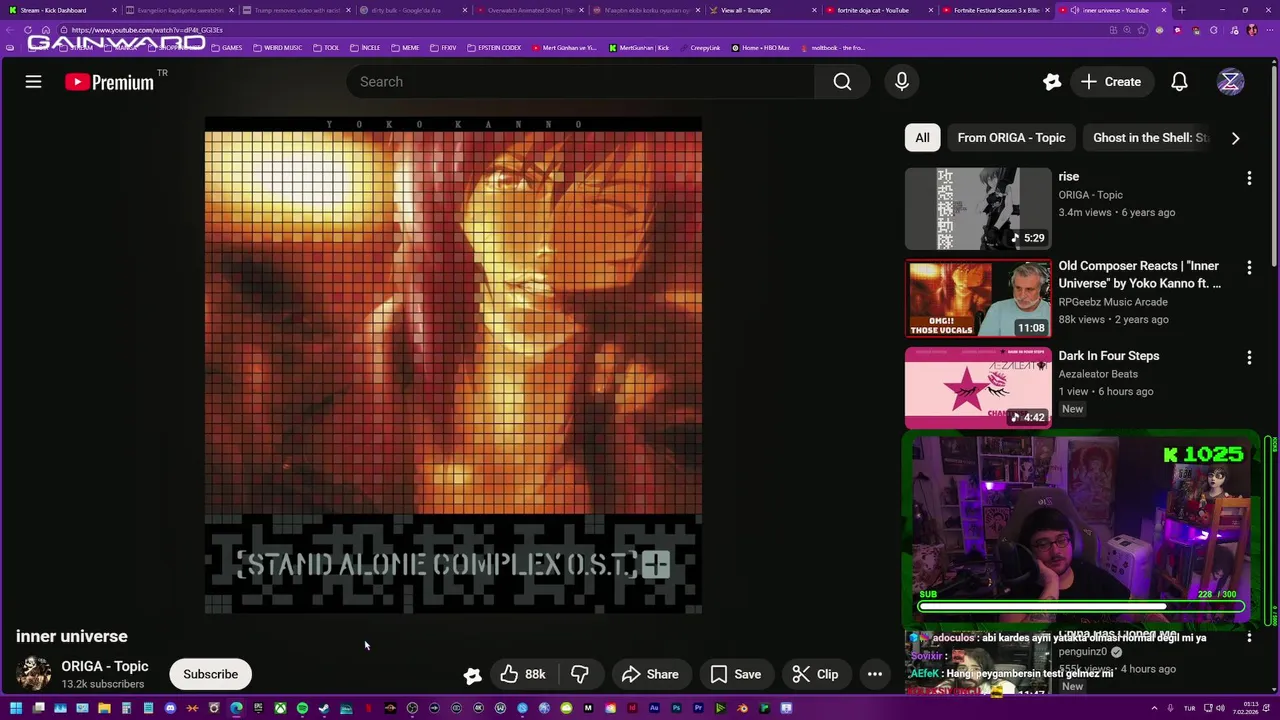The height and width of the screenshot is (720, 1280).
Task: Open Adobe Audition from the taskbar
Action: pyautogui.click(x=654, y=708)
